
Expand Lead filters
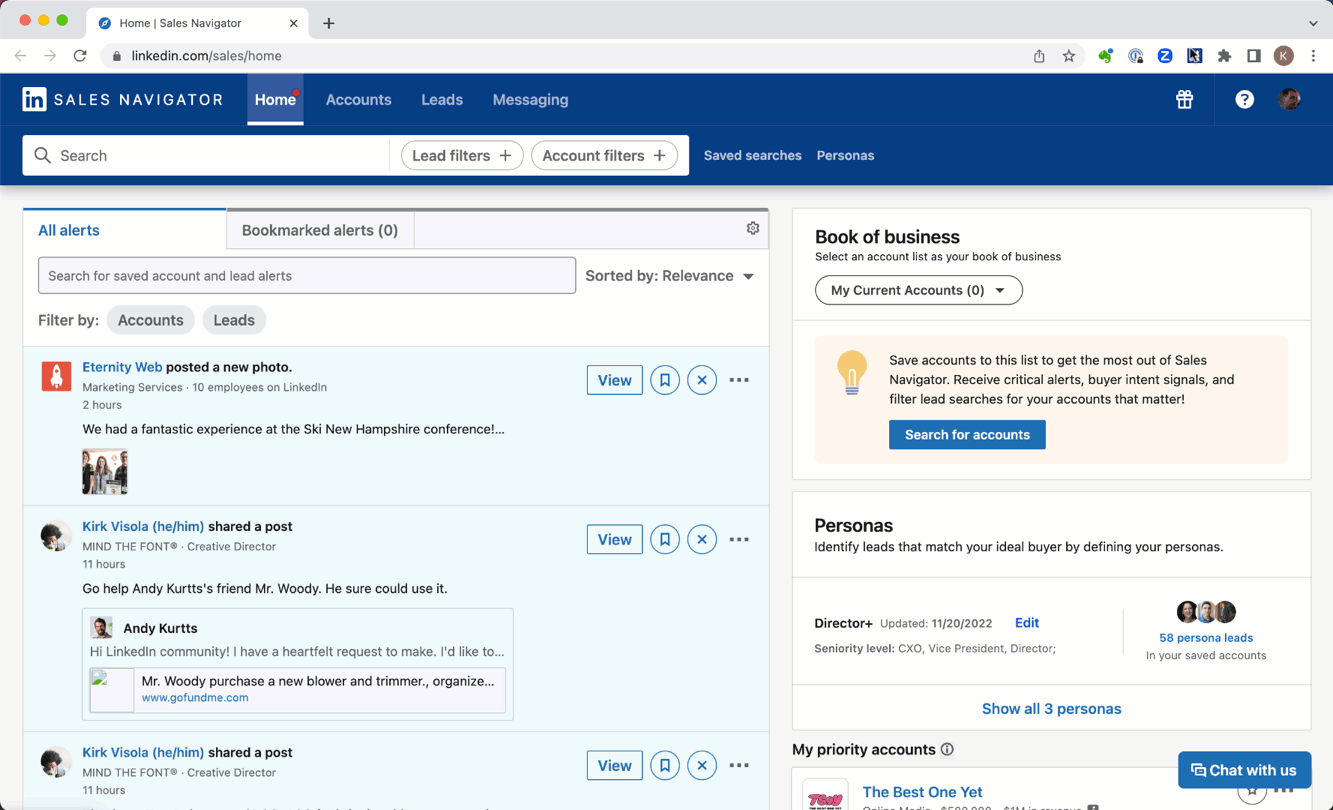462,155
